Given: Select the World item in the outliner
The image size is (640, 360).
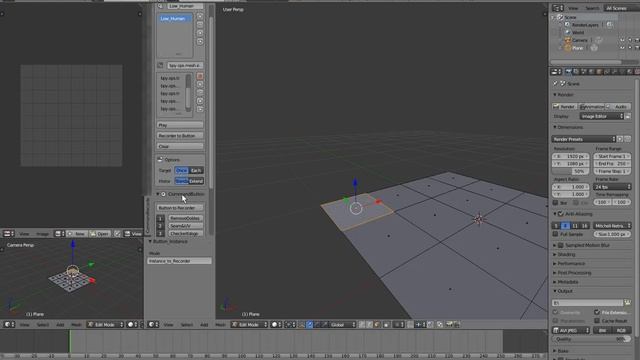Looking at the screenshot, I should pyautogui.click(x=578, y=32).
